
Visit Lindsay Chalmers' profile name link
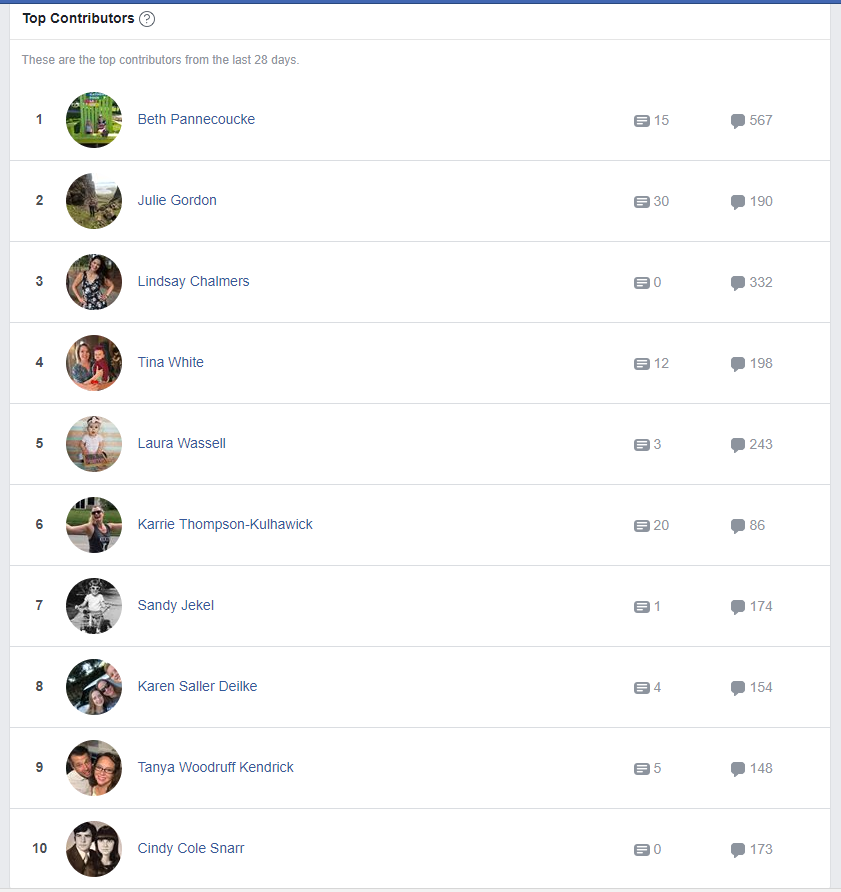(x=193, y=281)
